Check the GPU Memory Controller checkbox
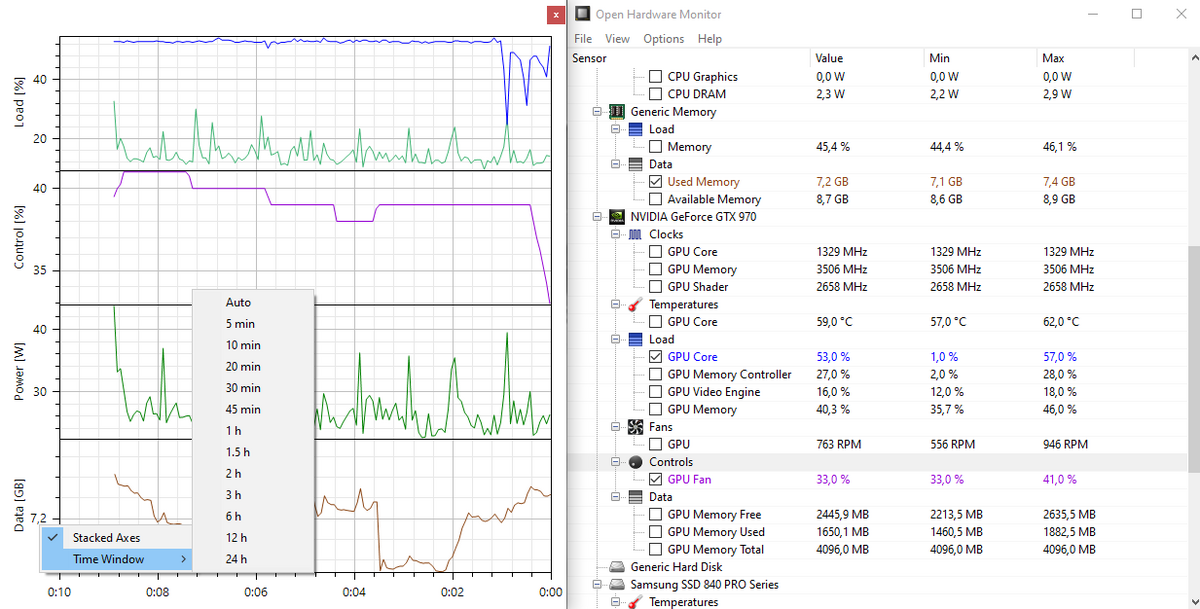The height and width of the screenshot is (609, 1200). pos(655,374)
